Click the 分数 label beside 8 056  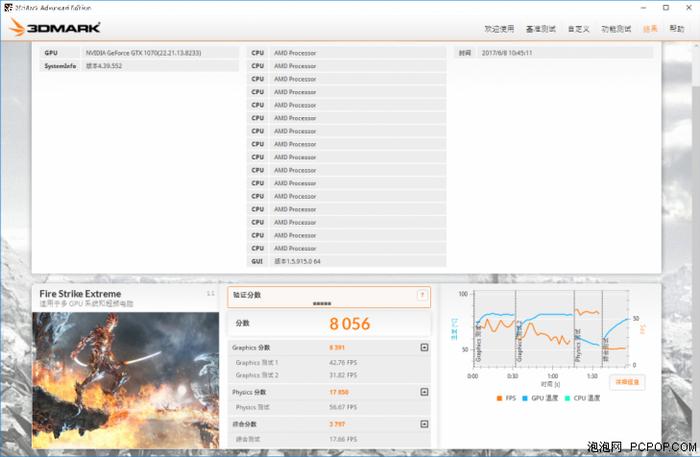242,323
